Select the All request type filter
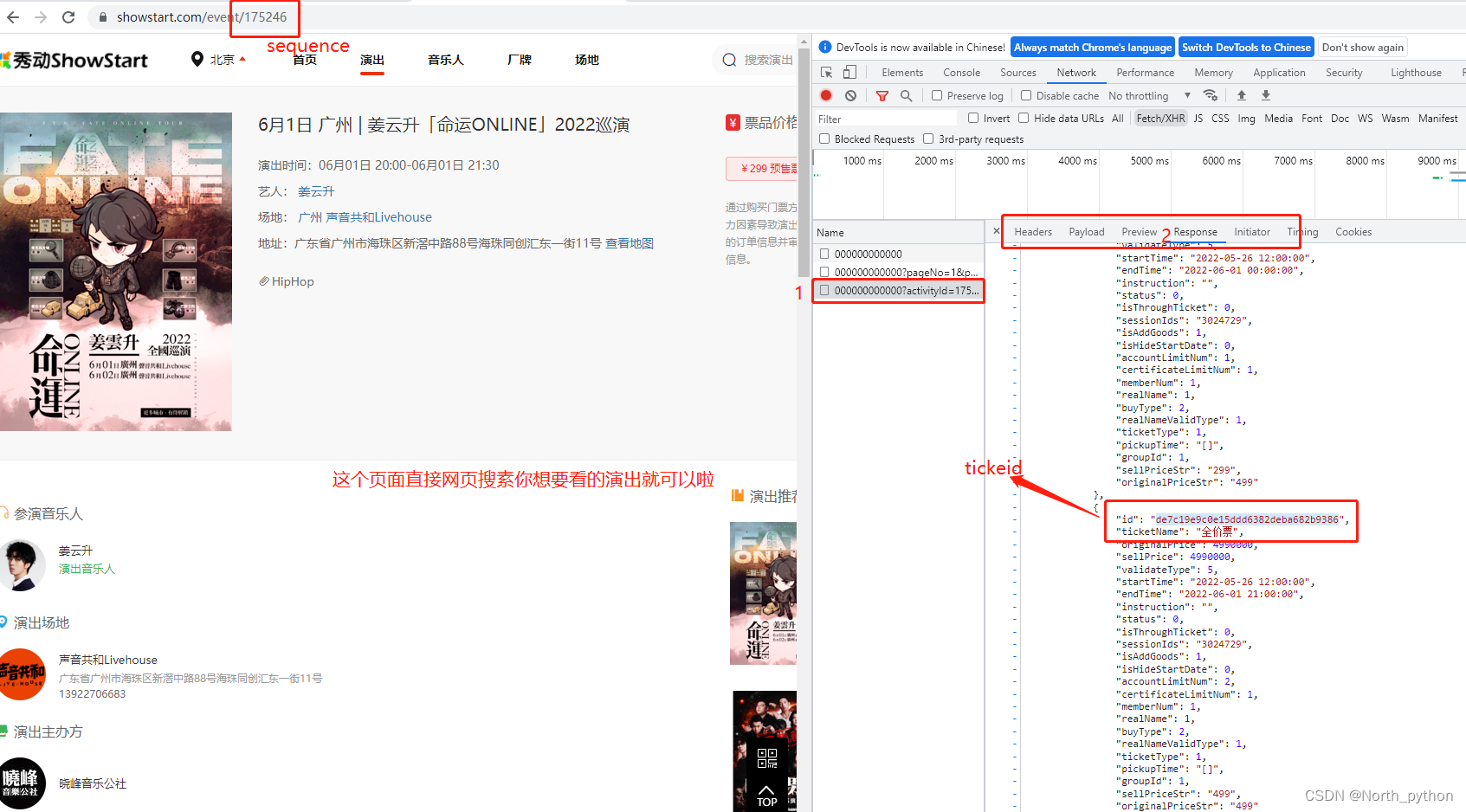Image resolution: width=1466 pixels, height=812 pixels. coord(1117,119)
